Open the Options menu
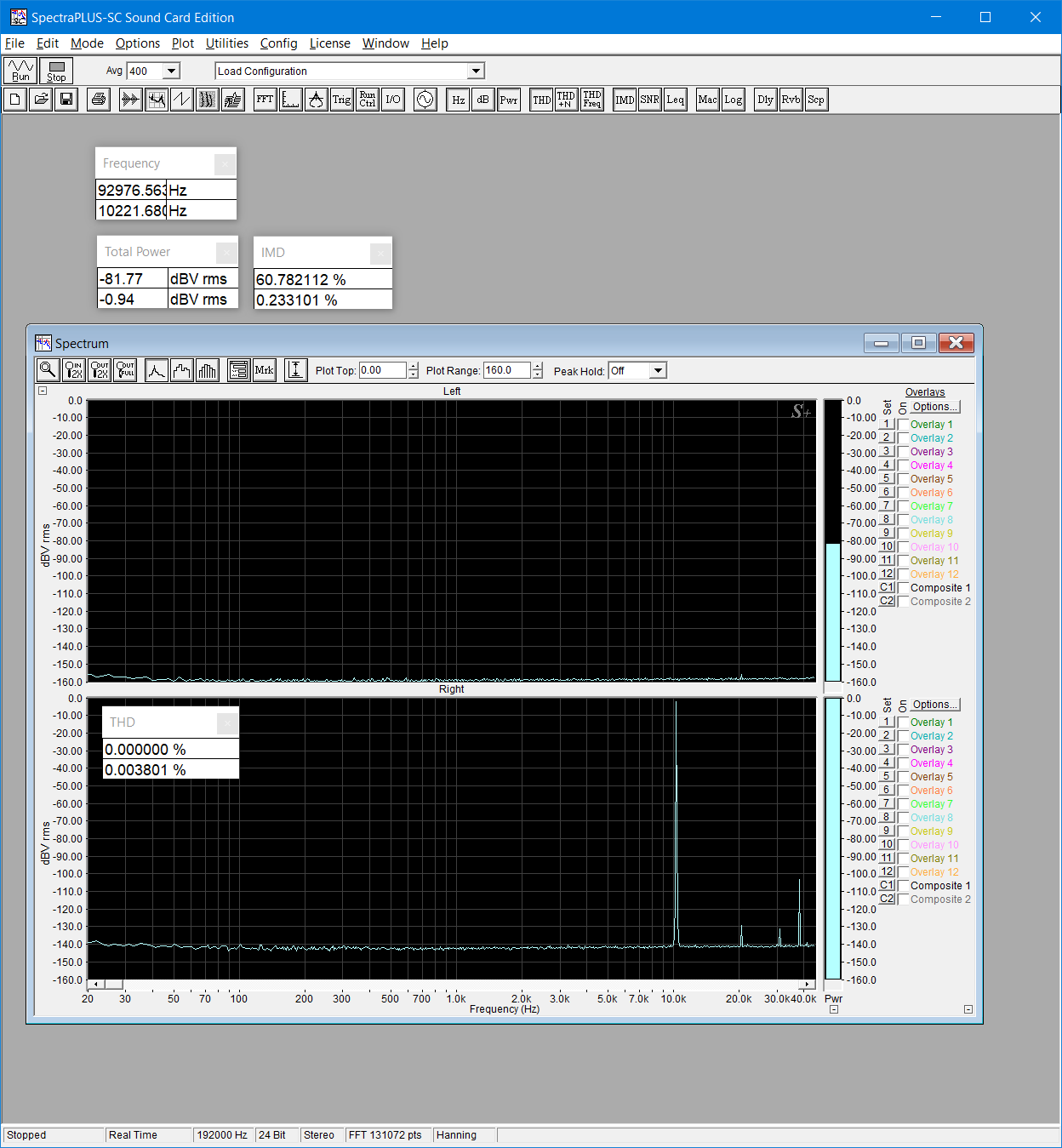Screen dimensions: 1062x1148 pos(138,43)
